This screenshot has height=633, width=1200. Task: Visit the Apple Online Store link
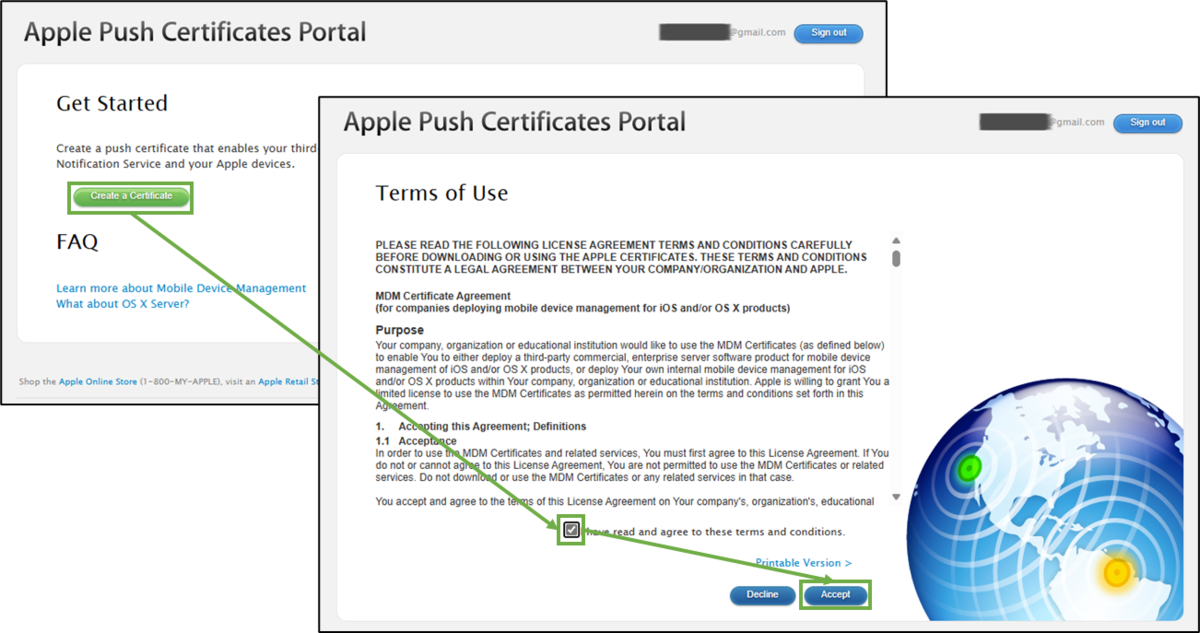pos(98,381)
